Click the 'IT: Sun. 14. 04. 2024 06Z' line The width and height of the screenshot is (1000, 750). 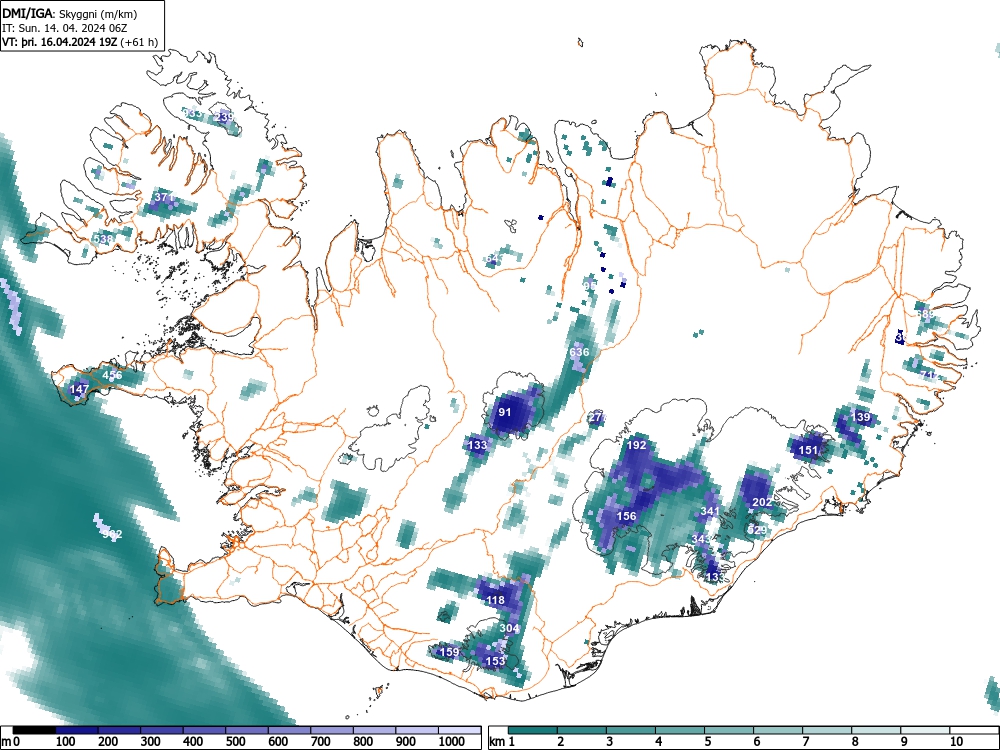coord(64,28)
